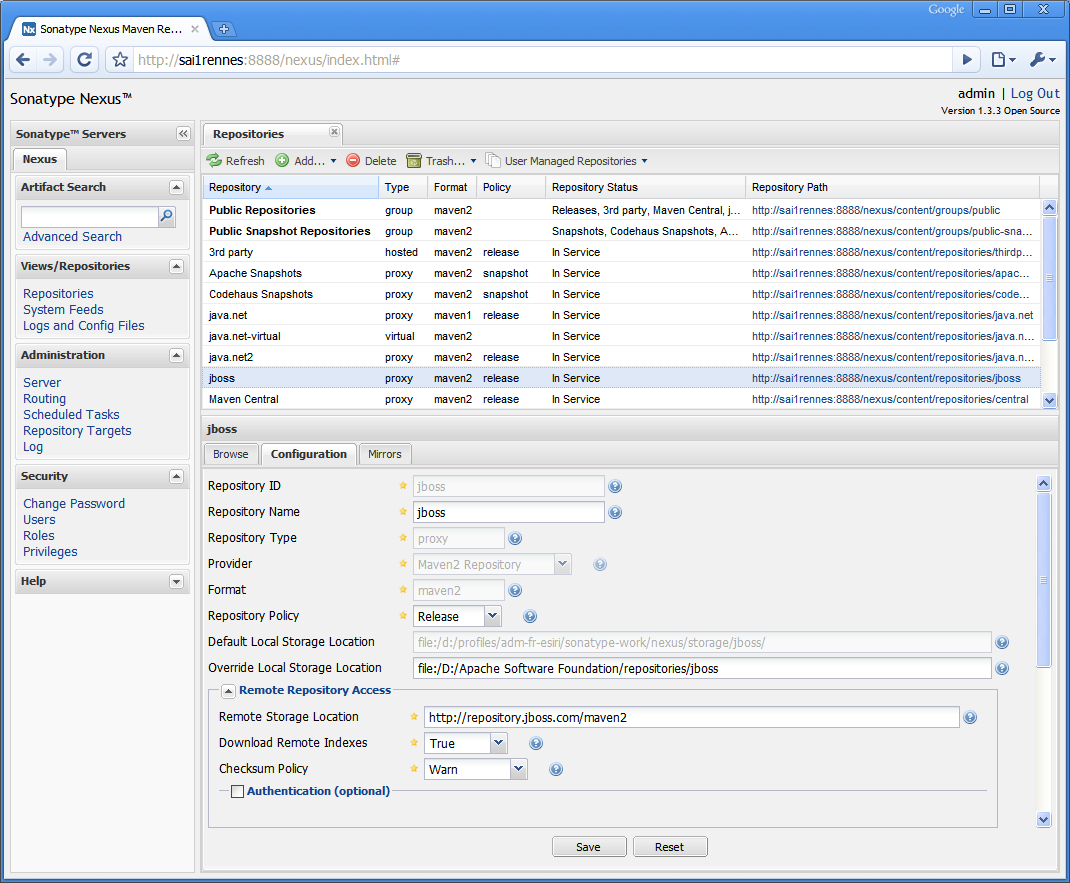Viewport: 1070px width, 883px height.
Task: Open the Trash menu icon
Action: [x=414, y=161]
